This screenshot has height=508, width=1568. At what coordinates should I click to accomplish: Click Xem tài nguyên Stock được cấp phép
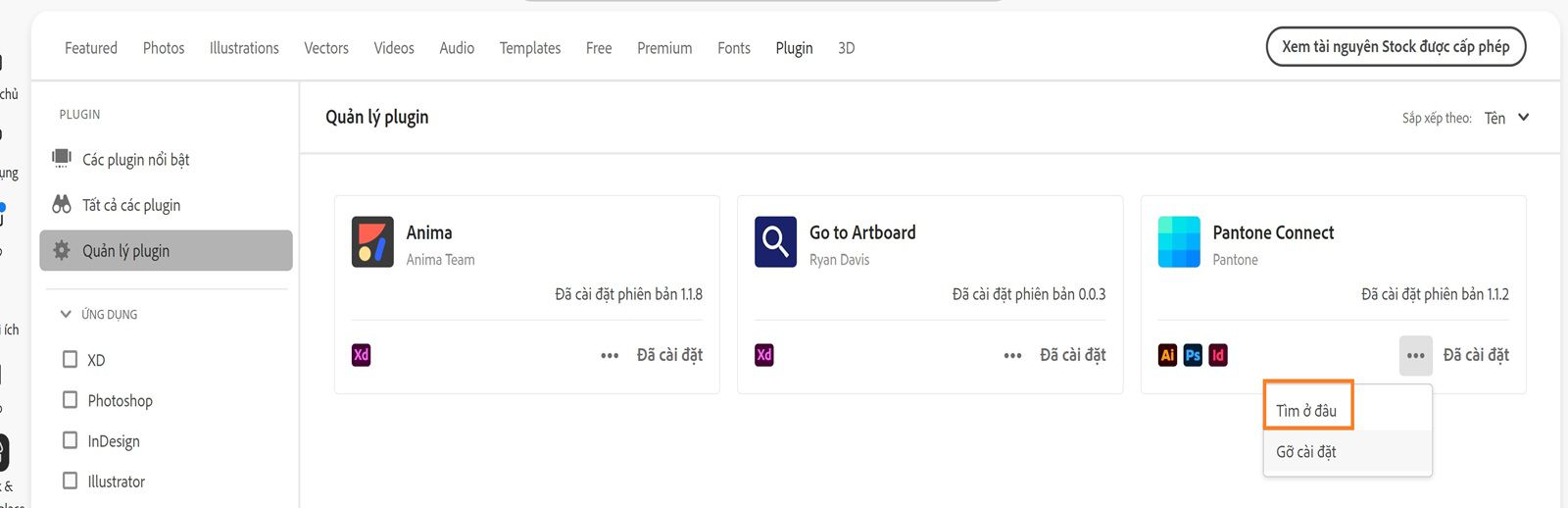[x=1396, y=46]
